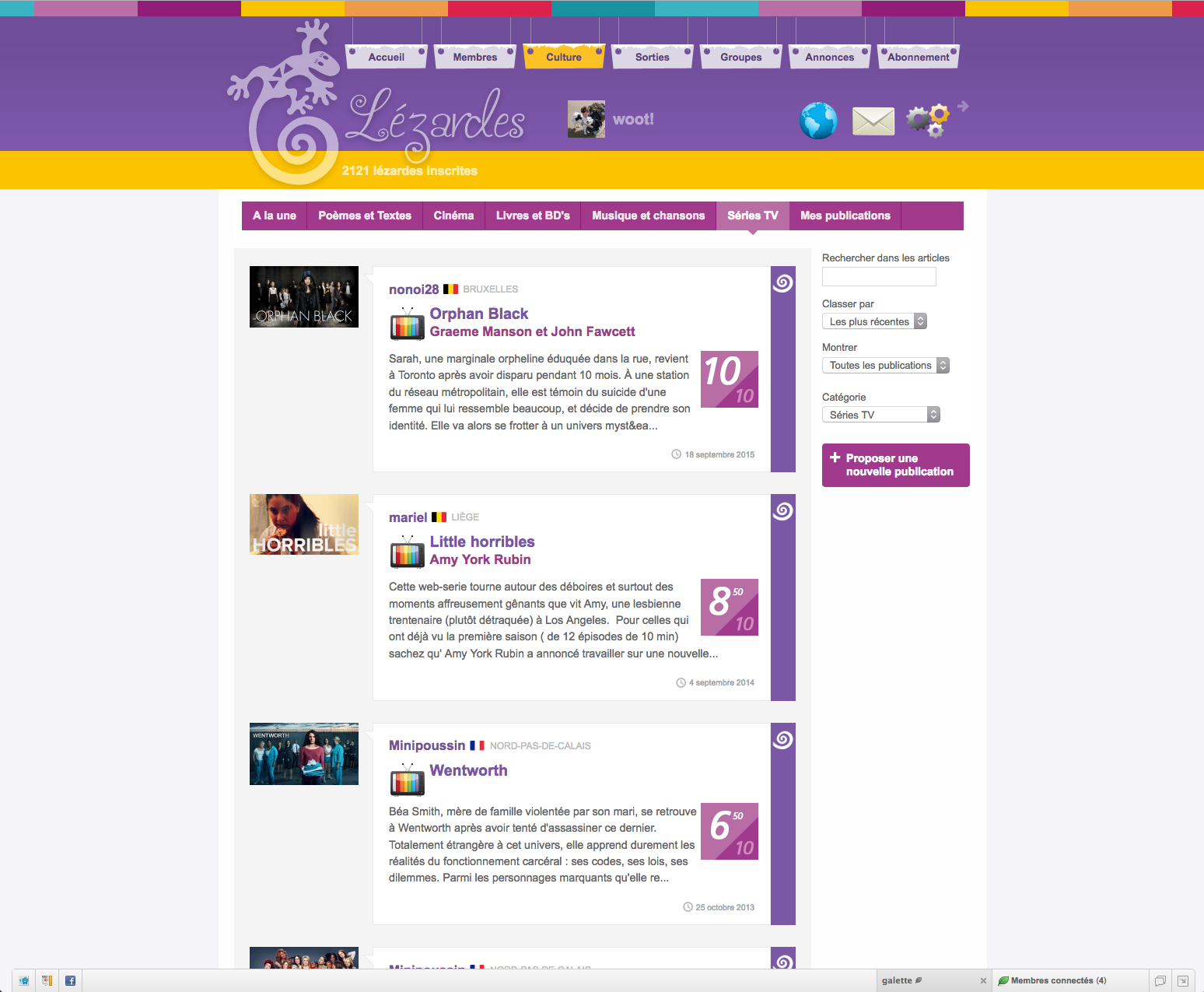The width and height of the screenshot is (1204, 992).
Task: Click the first icon in bottom-left bar
Action: [x=24, y=980]
